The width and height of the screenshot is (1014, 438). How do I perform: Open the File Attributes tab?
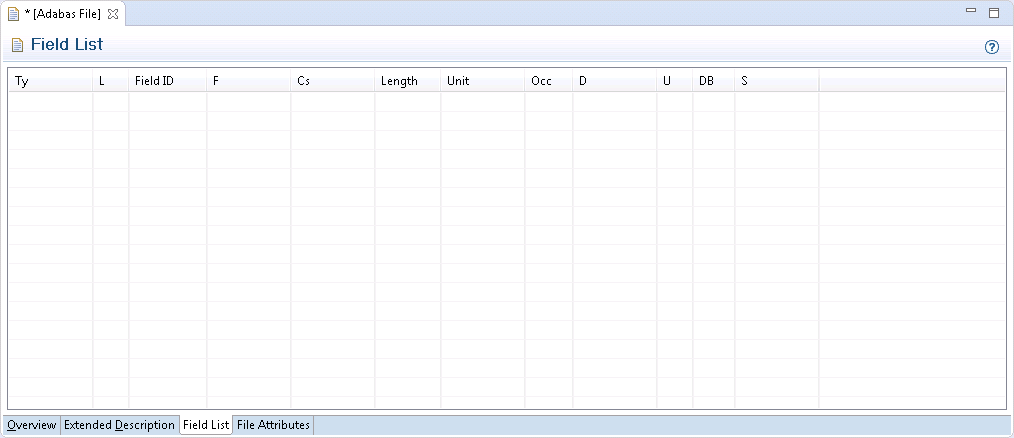[273, 425]
